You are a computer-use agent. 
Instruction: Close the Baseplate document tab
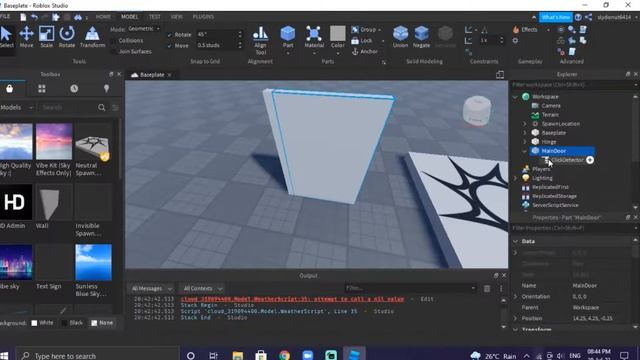pos(169,75)
